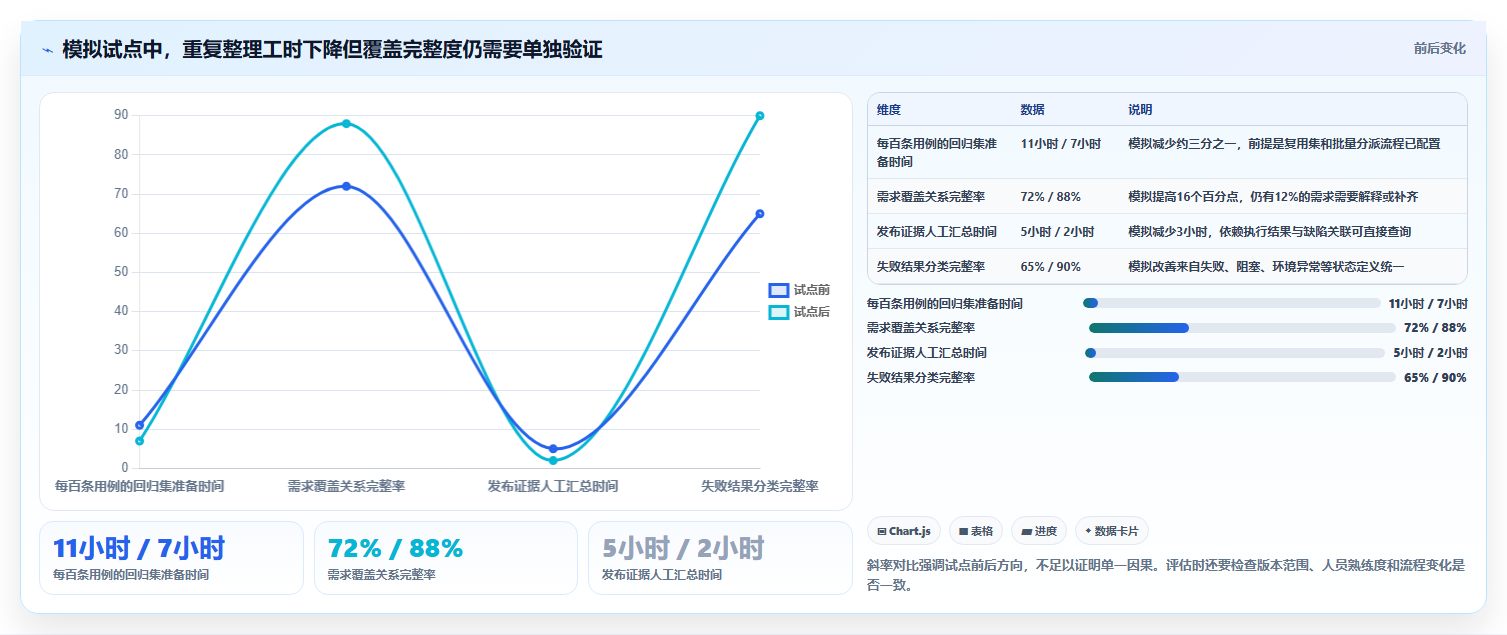Click the 试点前 point at 11 on 每百条用例的回归集准备时间
Screen dimensions: 1507x635
point(140,425)
